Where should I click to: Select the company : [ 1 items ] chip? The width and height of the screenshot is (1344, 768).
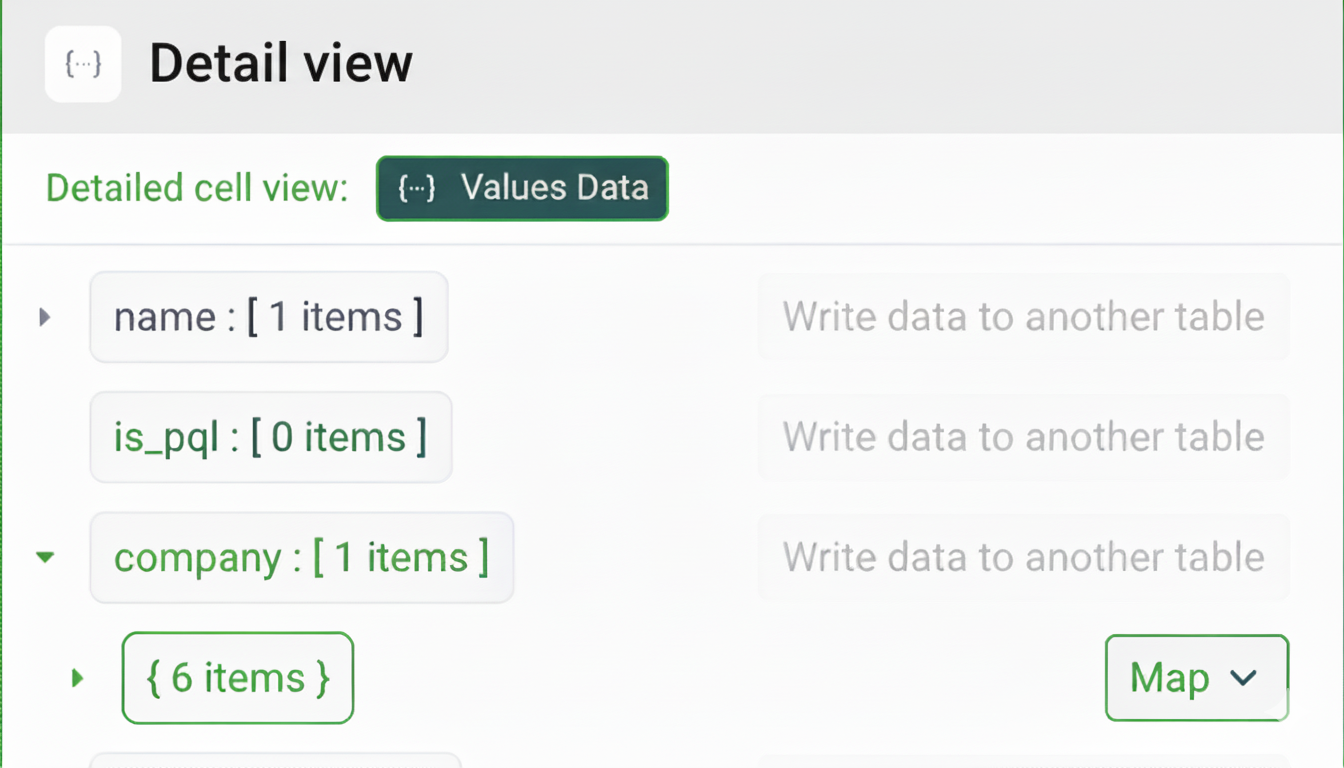click(x=301, y=557)
